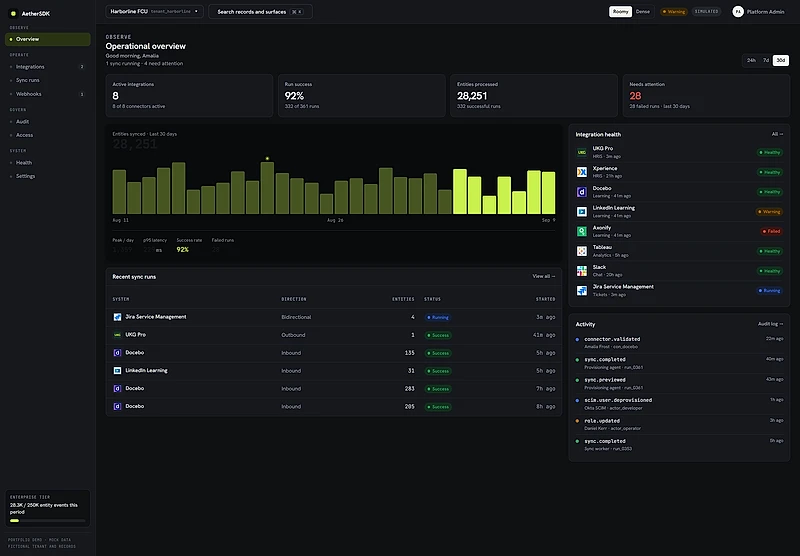
Task: Open the Harborline FCU tenant dropdown
Action: pos(154,11)
